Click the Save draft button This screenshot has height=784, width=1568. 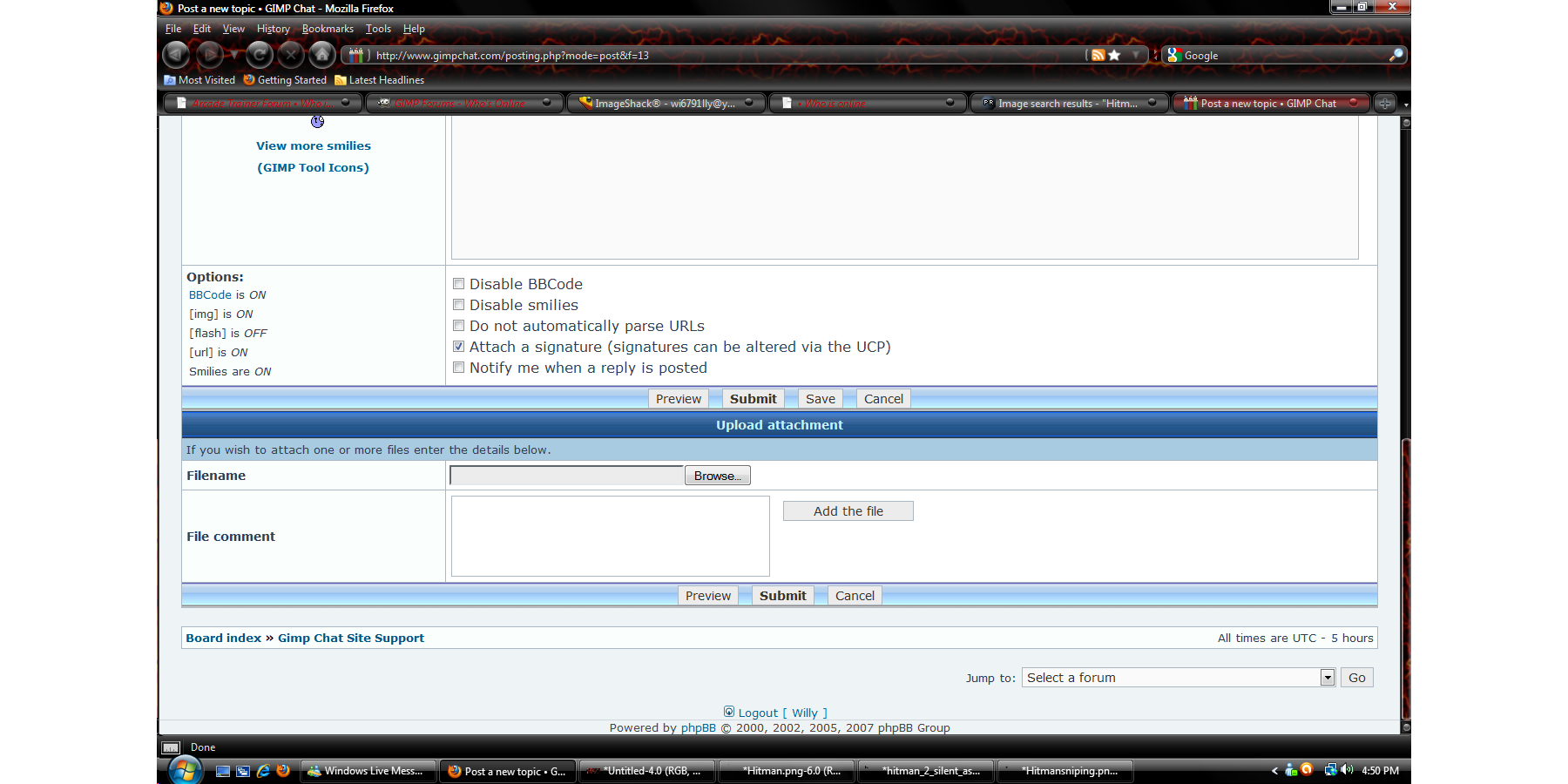(821, 399)
